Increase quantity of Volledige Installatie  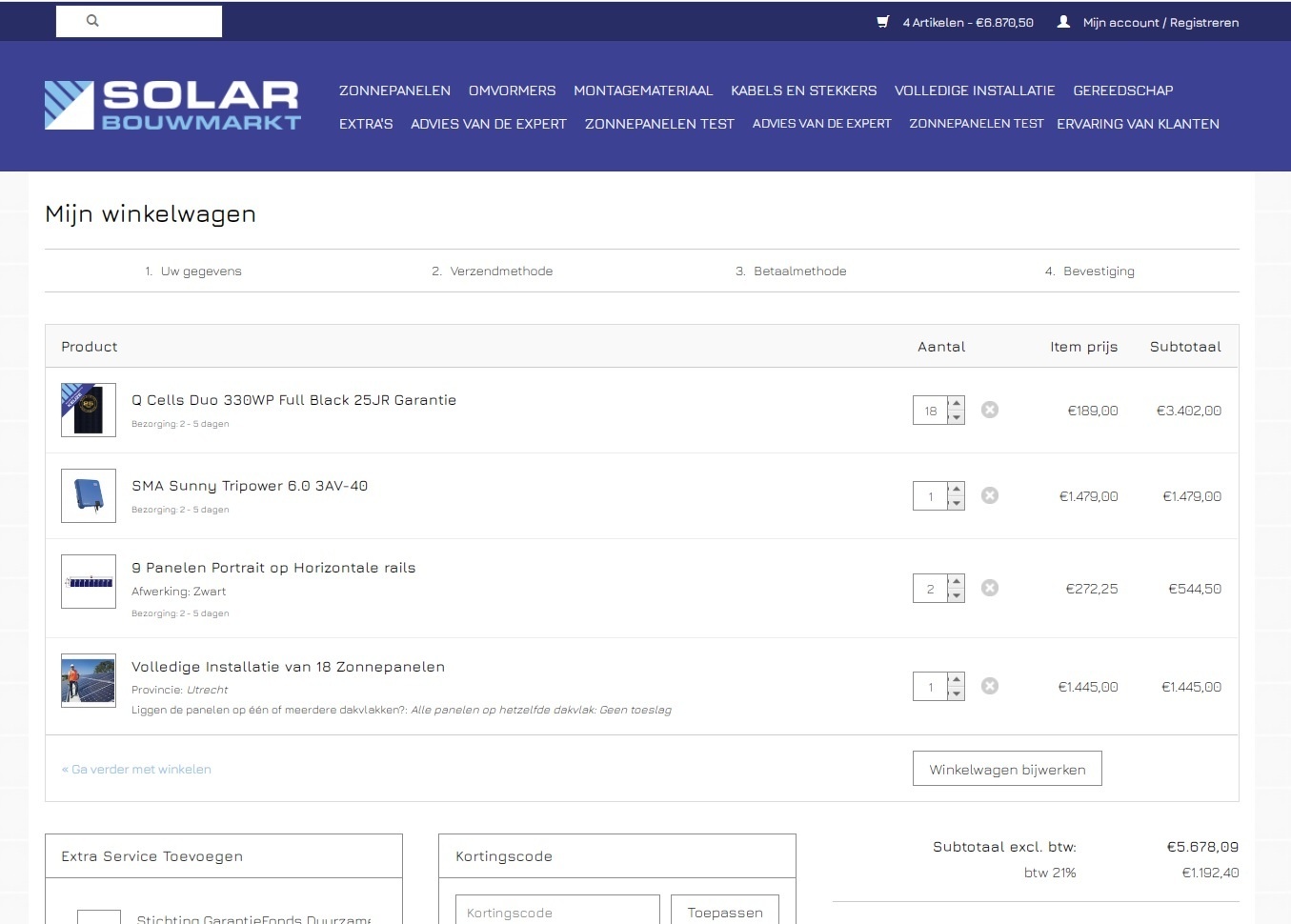point(957,679)
